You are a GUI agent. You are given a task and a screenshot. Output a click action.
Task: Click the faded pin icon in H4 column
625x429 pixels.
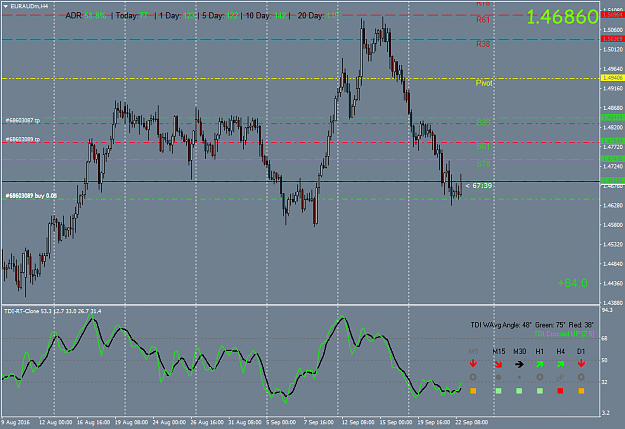point(560,377)
